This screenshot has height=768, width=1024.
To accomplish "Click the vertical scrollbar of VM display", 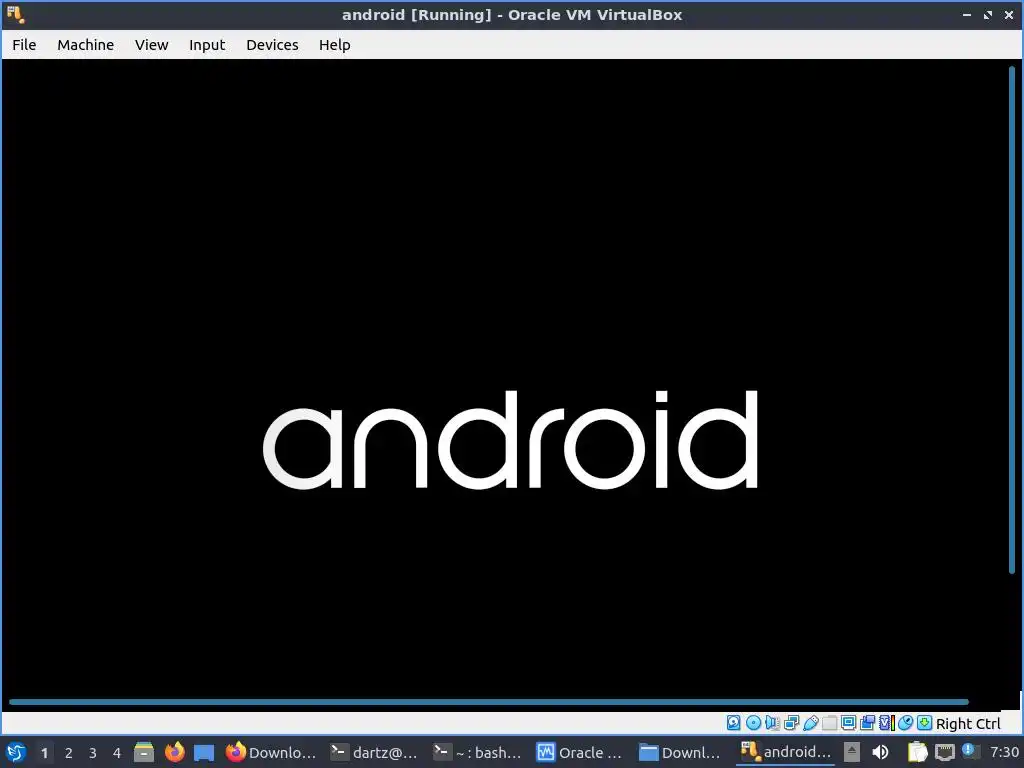I will tap(1012, 319).
